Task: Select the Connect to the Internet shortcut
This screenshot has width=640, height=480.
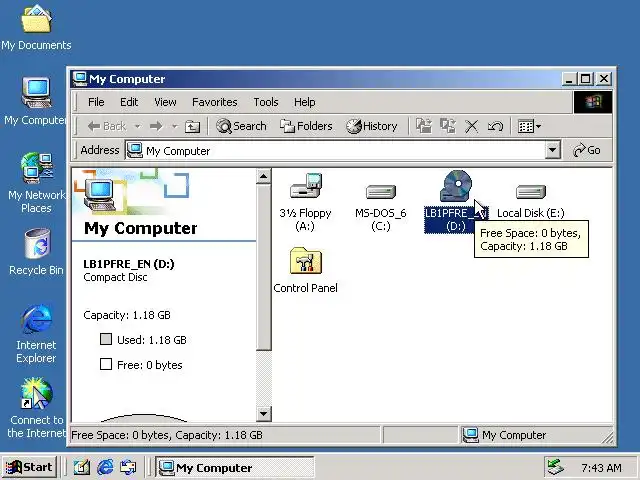Action: (36, 408)
